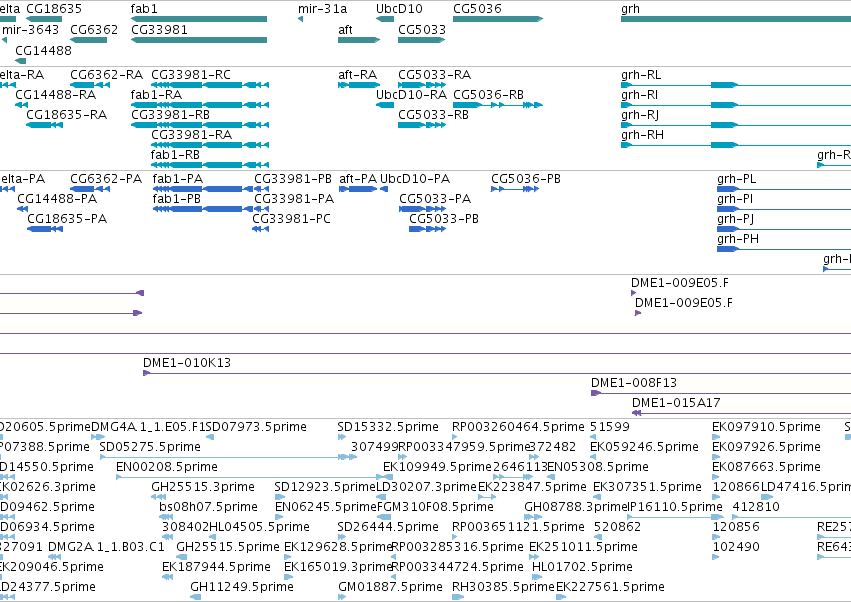Image resolution: width=851 pixels, height=602 pixels.
Task: Click protein CG33981-PB
Action: 261,189
